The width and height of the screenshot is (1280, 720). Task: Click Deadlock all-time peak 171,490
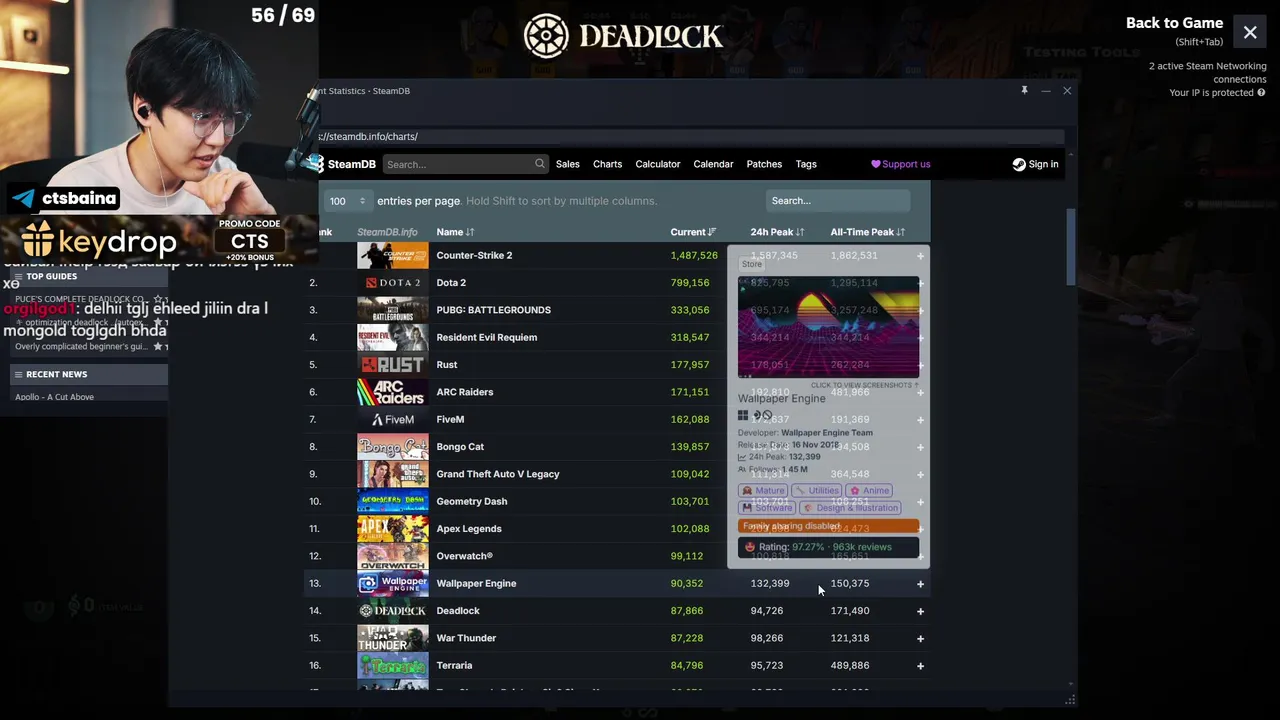click(850, 611)
